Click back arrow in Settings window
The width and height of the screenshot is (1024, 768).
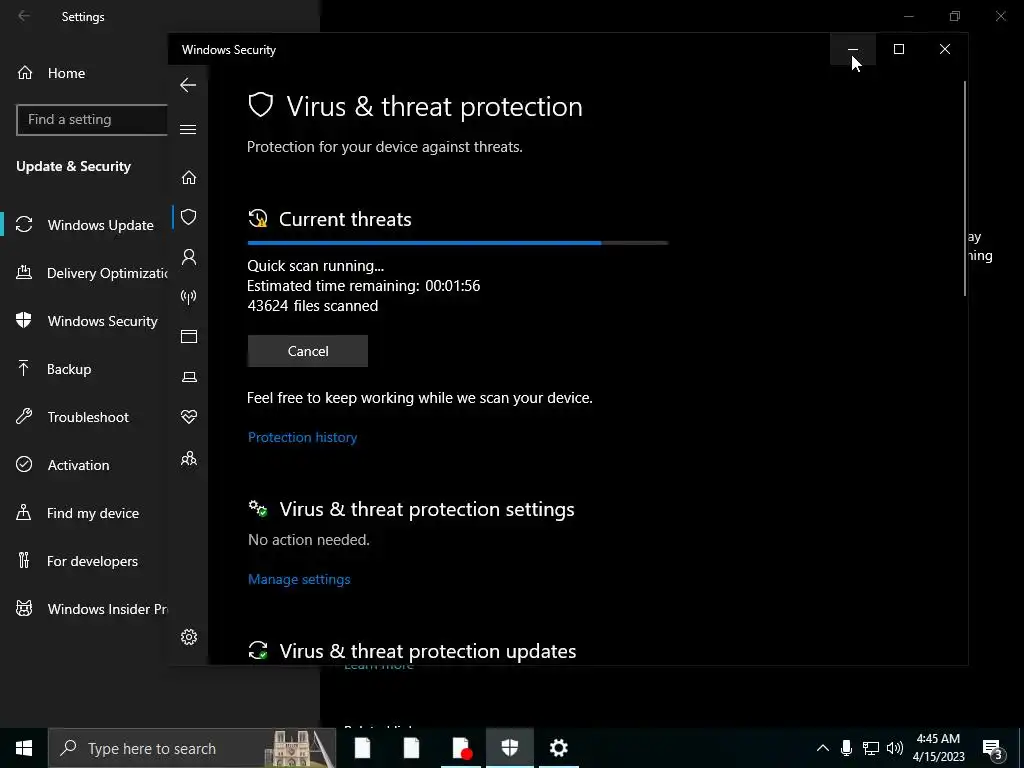click(x=24, y=16)
